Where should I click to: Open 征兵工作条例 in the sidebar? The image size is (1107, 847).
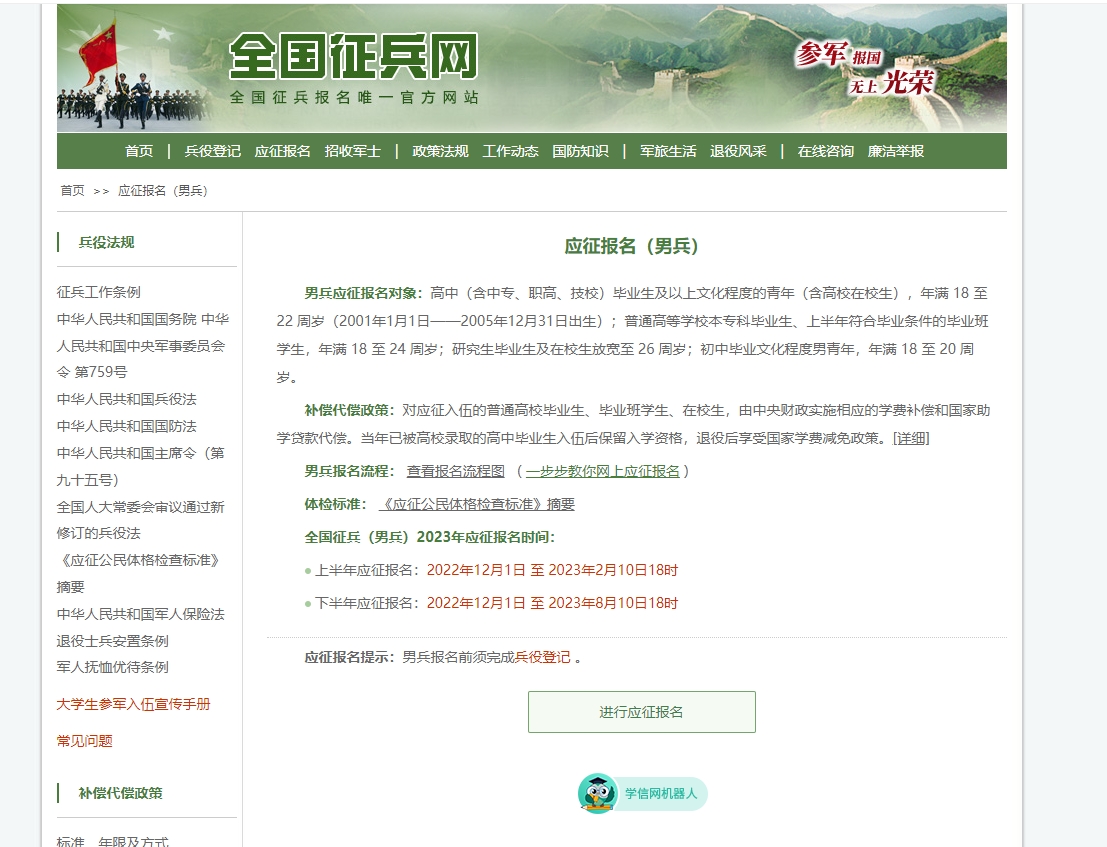(x=99, y=292)
